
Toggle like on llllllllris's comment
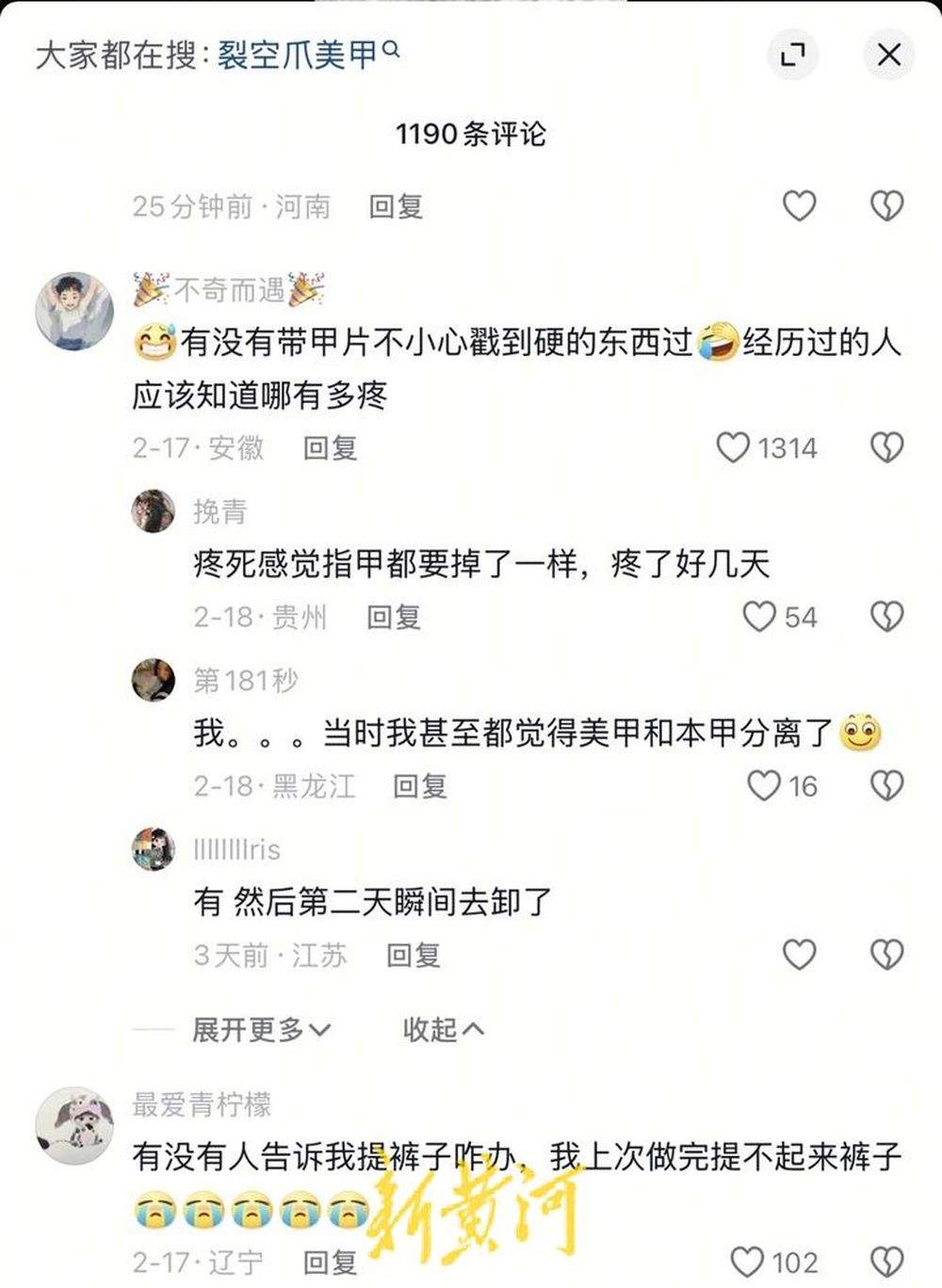tap(800, 956)
